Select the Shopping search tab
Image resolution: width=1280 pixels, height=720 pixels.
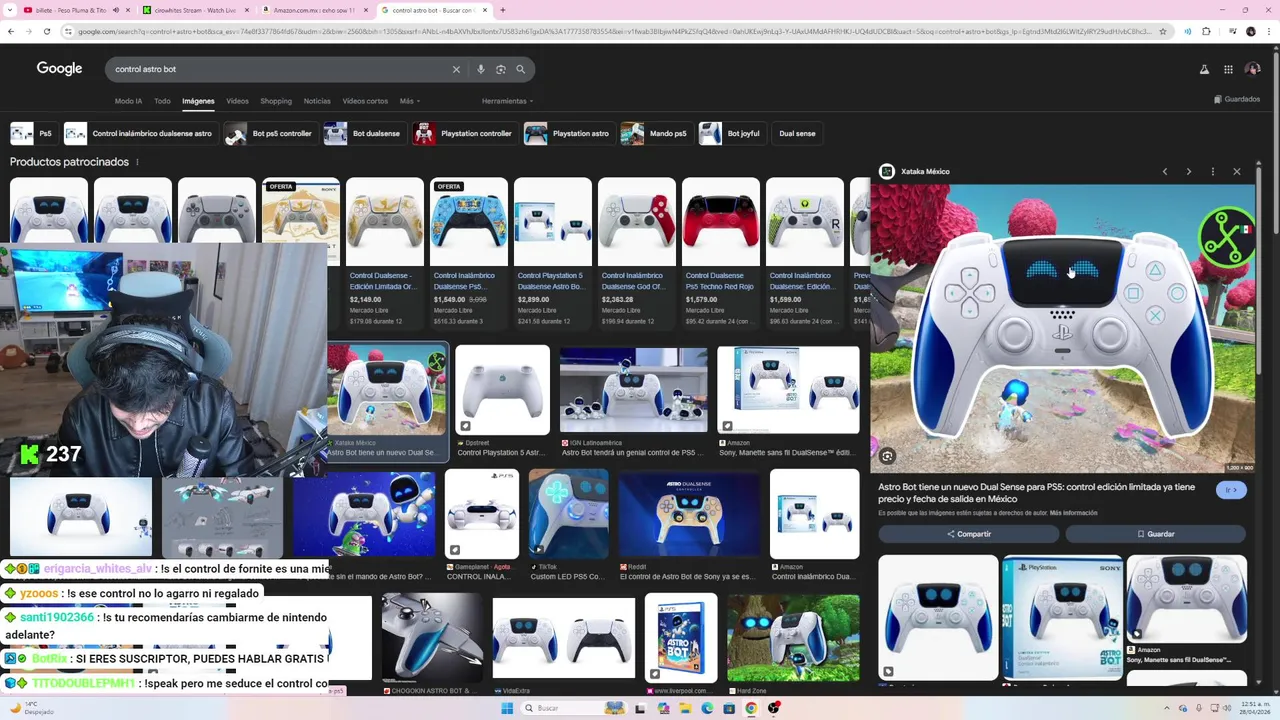(276, 101)
